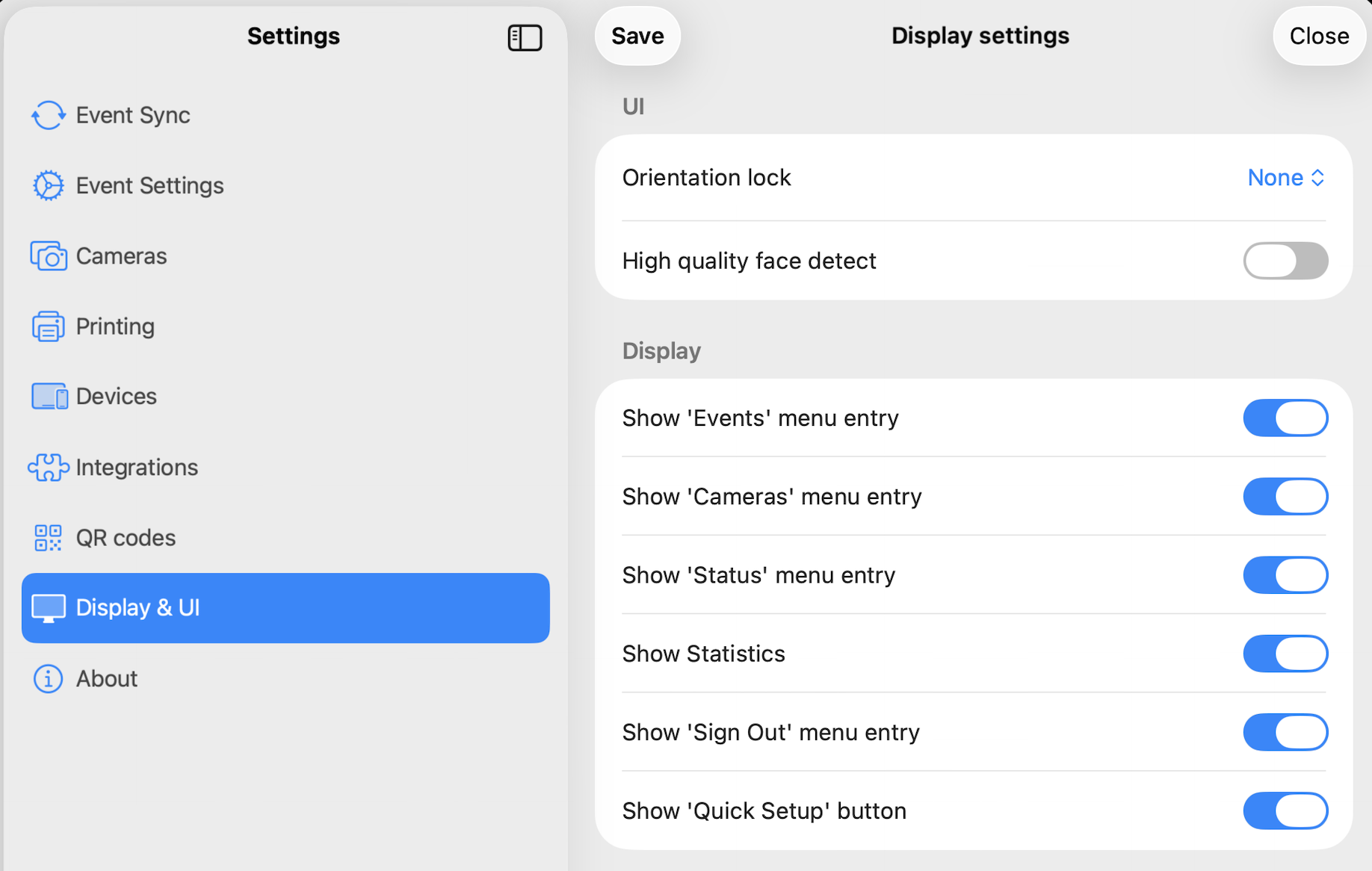Collapse the sidebar with the panel icon

click(x=525, y=37)
